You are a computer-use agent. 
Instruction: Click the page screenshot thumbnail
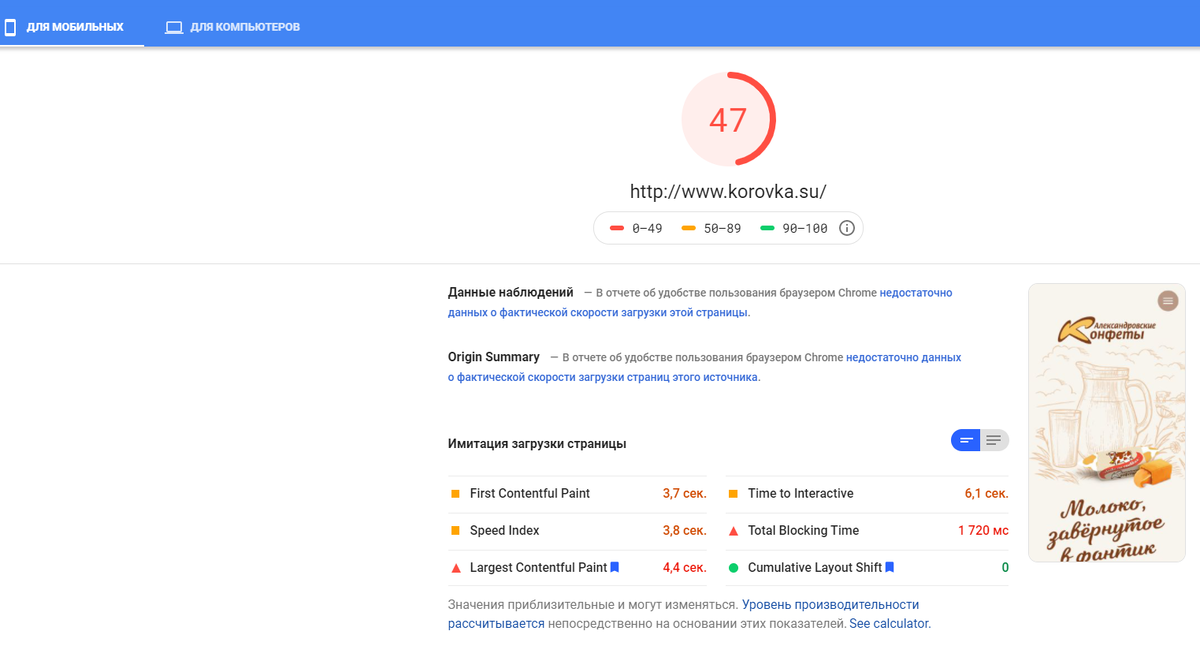click(1107, 422)
